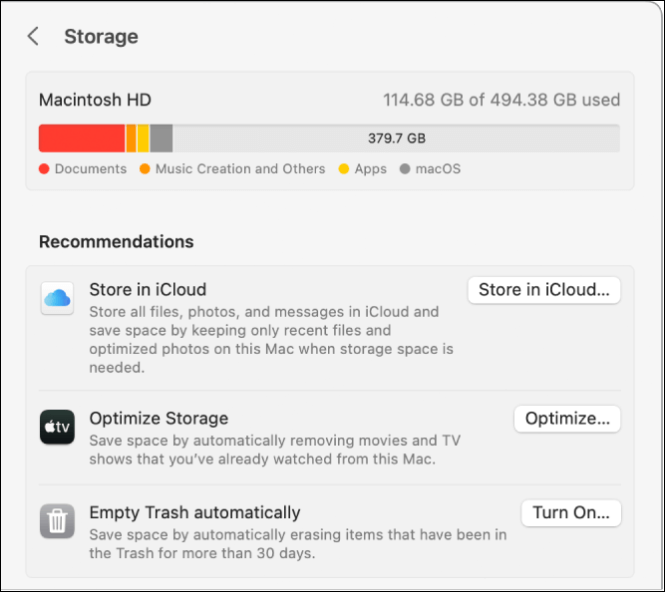Click the red Documents legend dot
Screen dimensions: 665x592
[44, 169]
